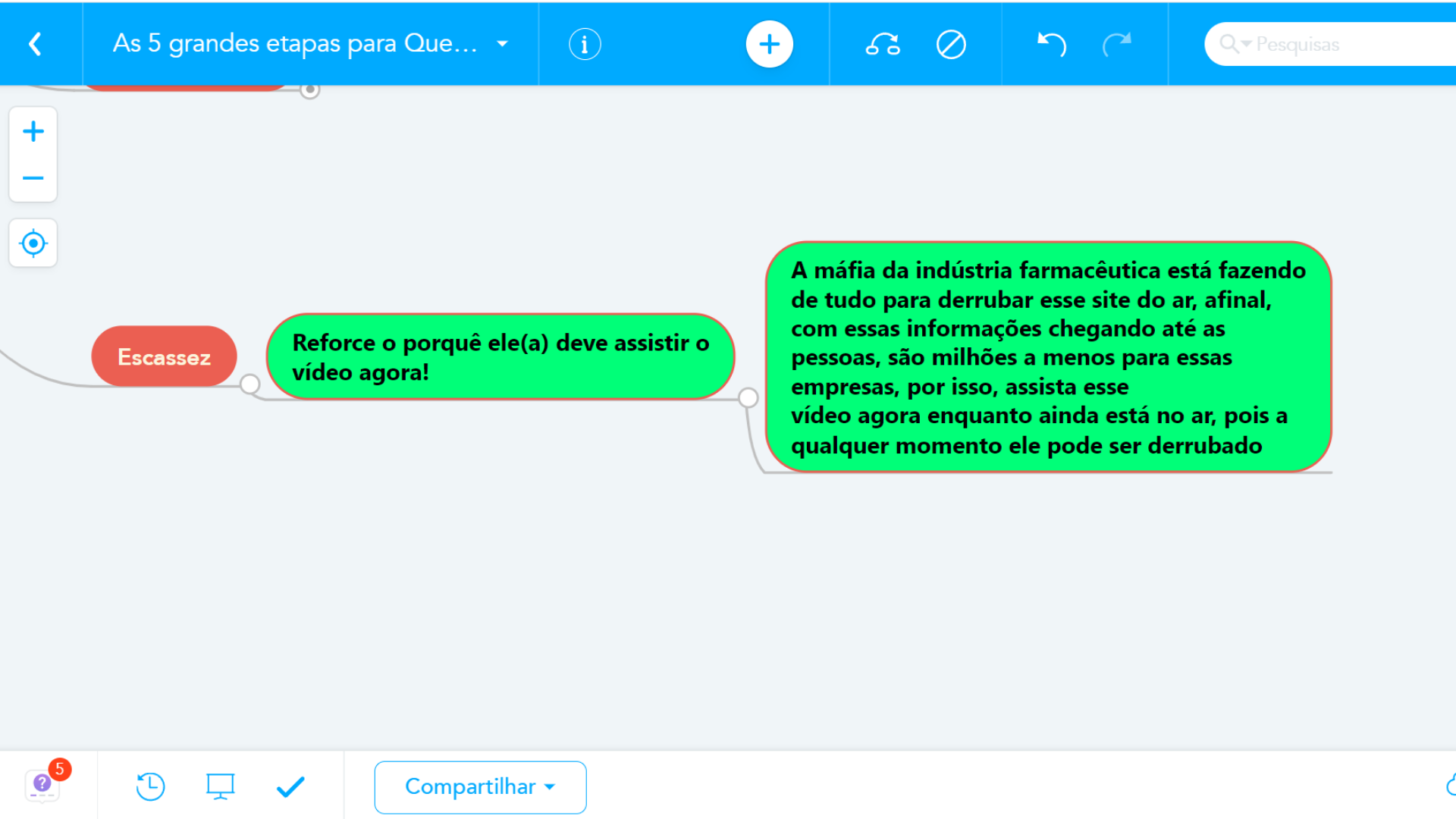
Task: Undo the last action
Action: (1052, 44)
